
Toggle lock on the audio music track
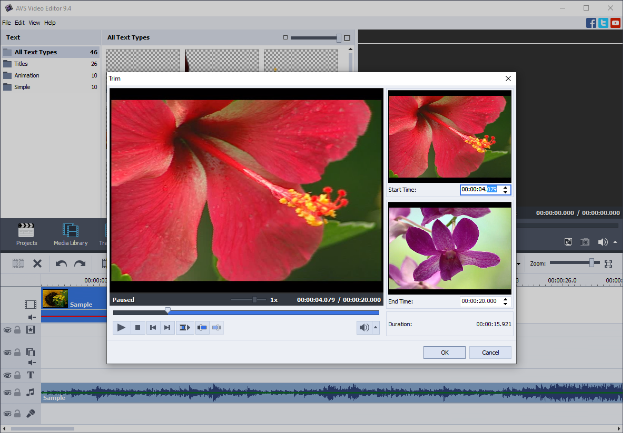18,393
